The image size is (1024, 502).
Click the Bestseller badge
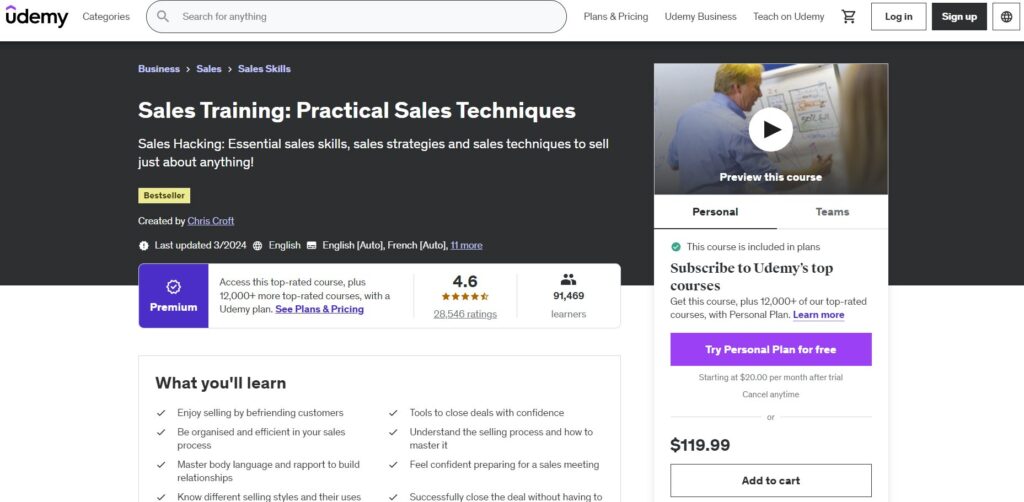coord(164,195)
